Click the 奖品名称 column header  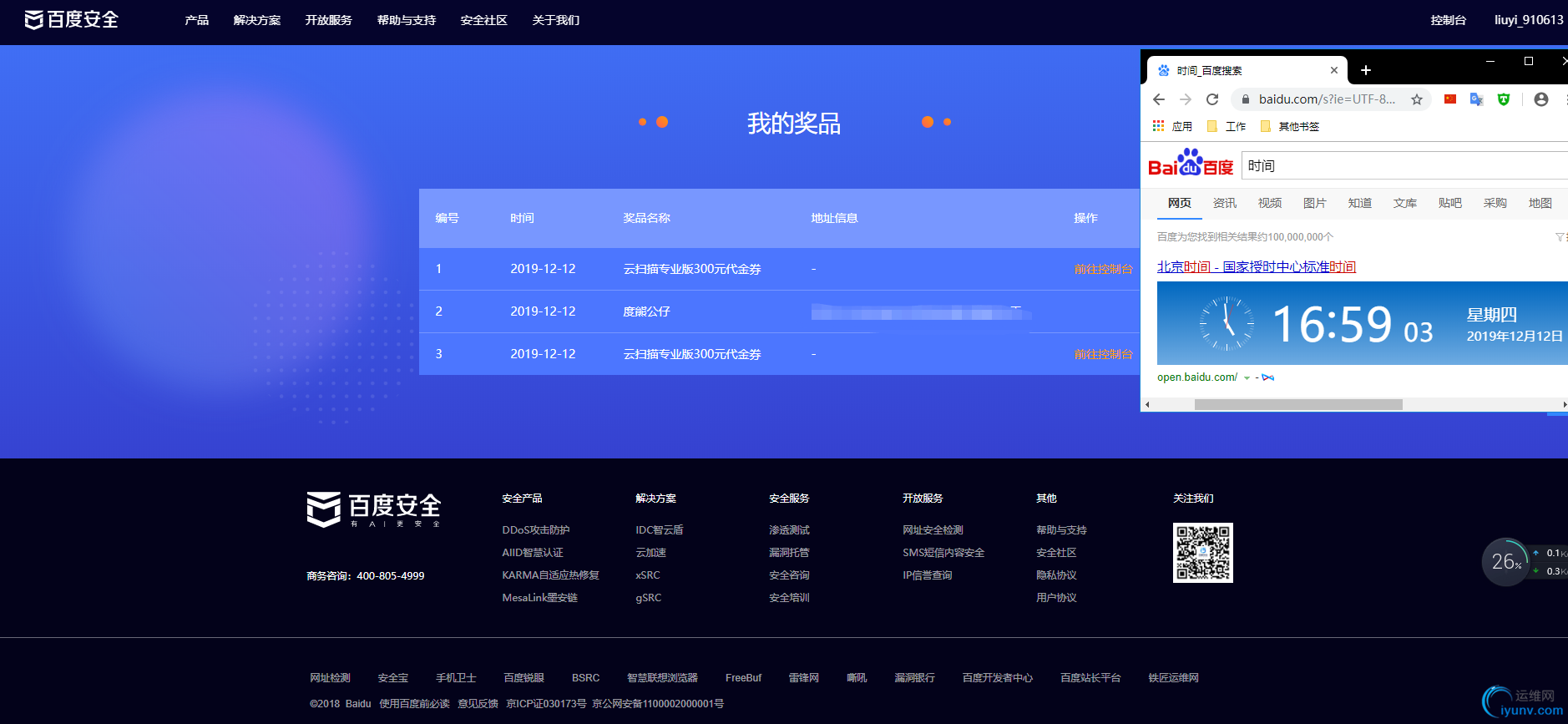click(647, 218)
